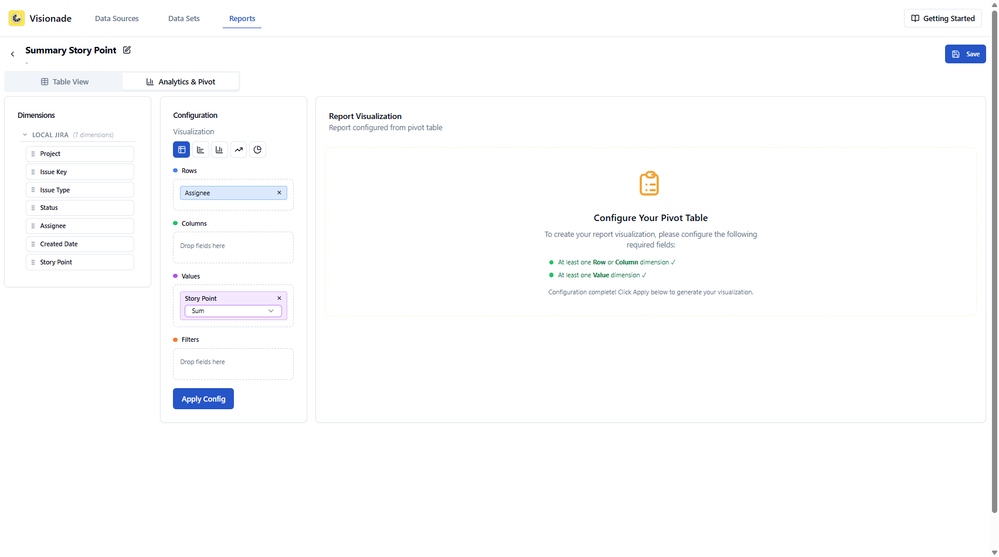
Task: Open the Sum aggregation dropdown
Action: (x=233, y=311)
